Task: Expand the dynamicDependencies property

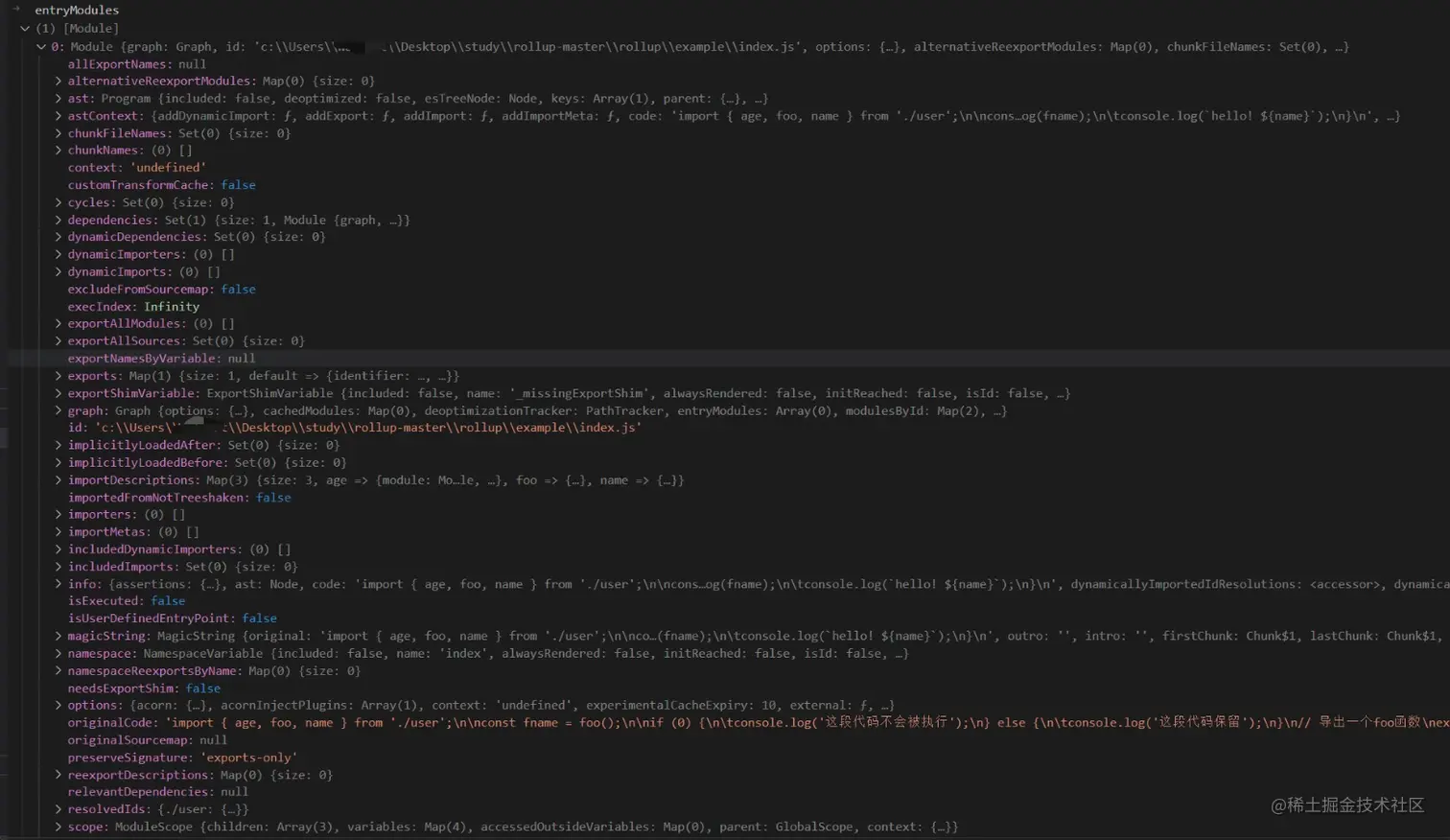Action: (x=58, y=237)
